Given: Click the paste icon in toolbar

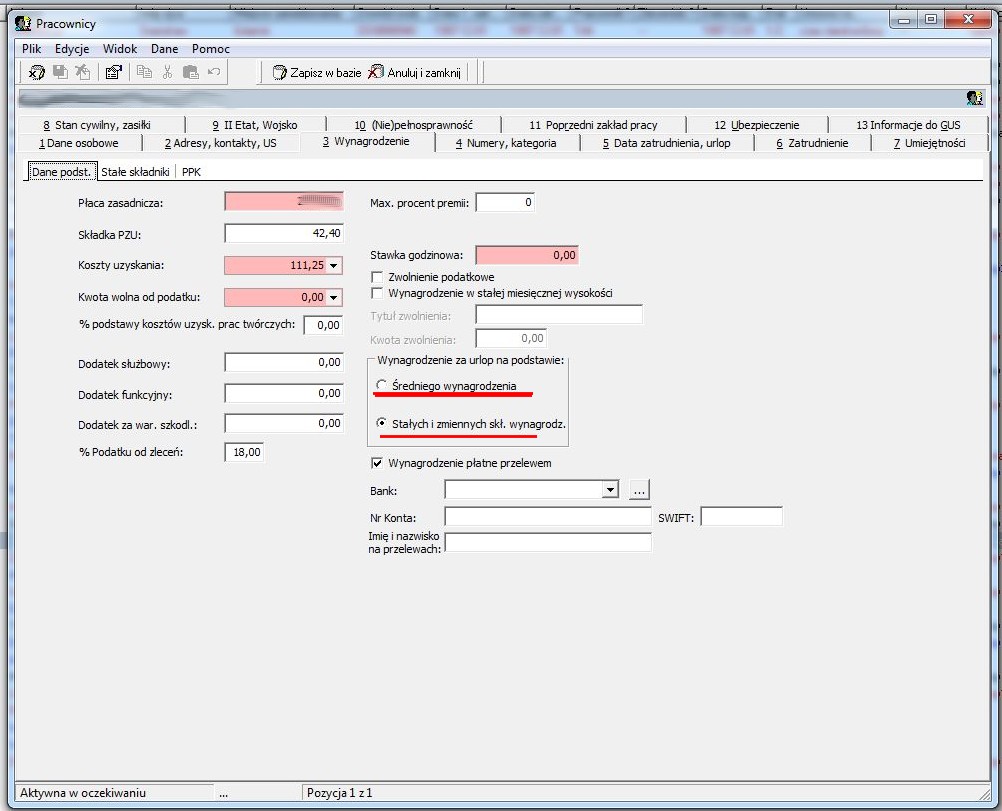Looking at the screenshot, I should [190, 72].
